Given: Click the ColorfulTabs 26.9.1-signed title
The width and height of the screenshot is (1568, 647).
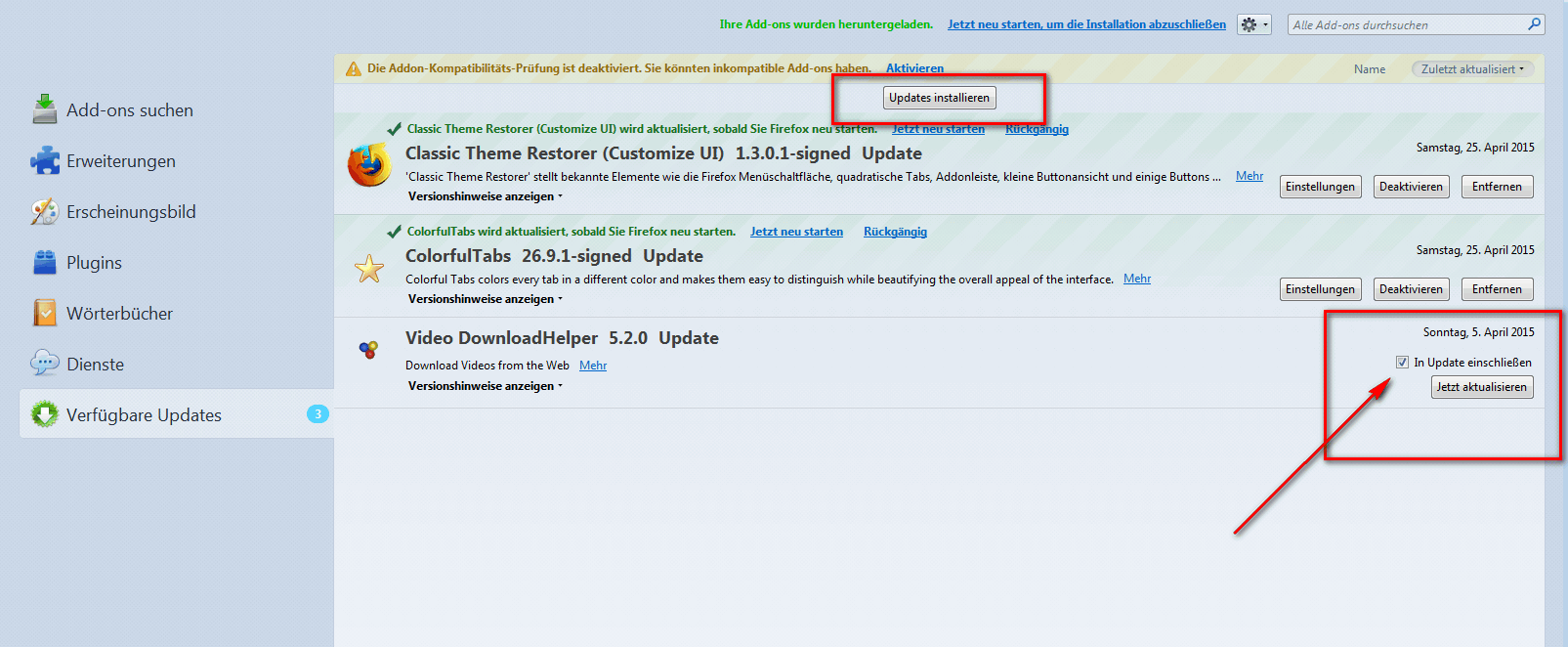Looking at the screenshot, I should click(554, 256).
